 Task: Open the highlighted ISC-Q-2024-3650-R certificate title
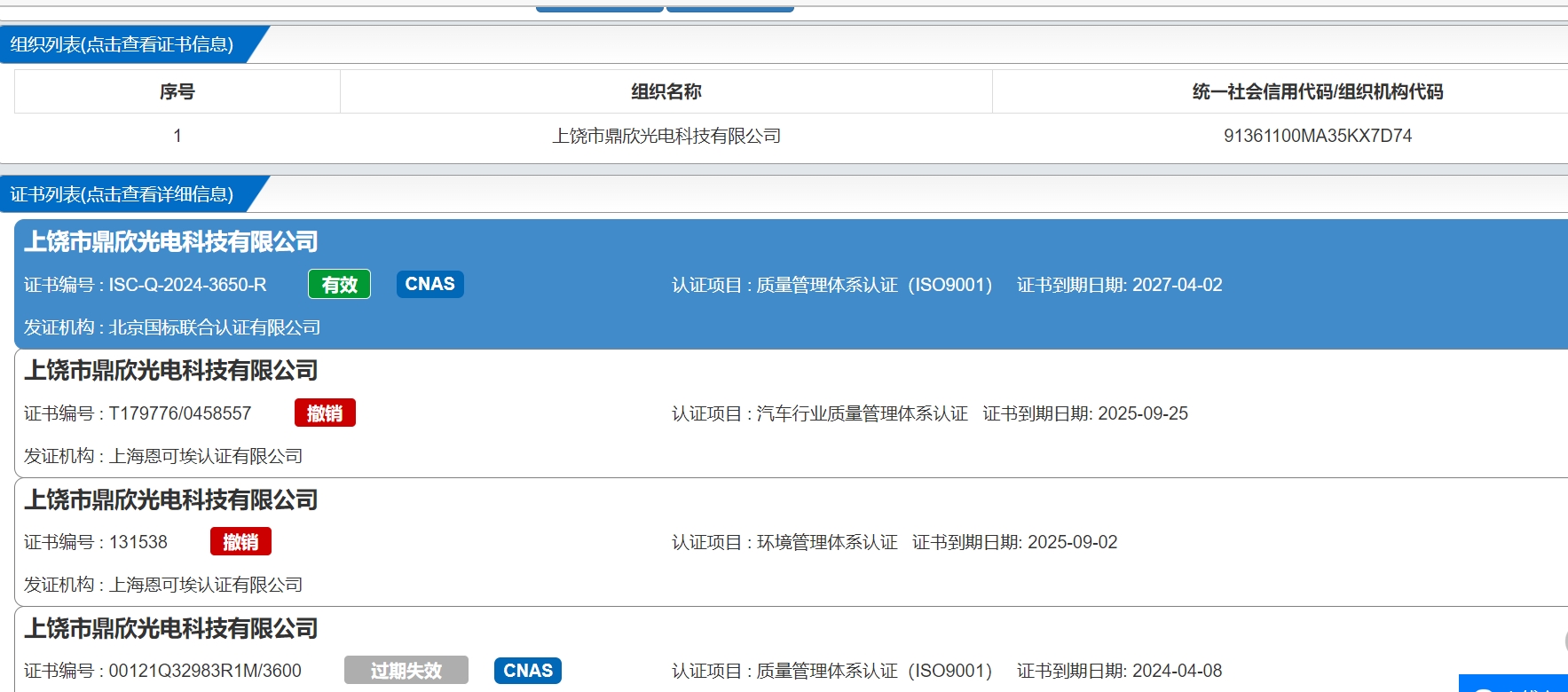pos(171,241)
